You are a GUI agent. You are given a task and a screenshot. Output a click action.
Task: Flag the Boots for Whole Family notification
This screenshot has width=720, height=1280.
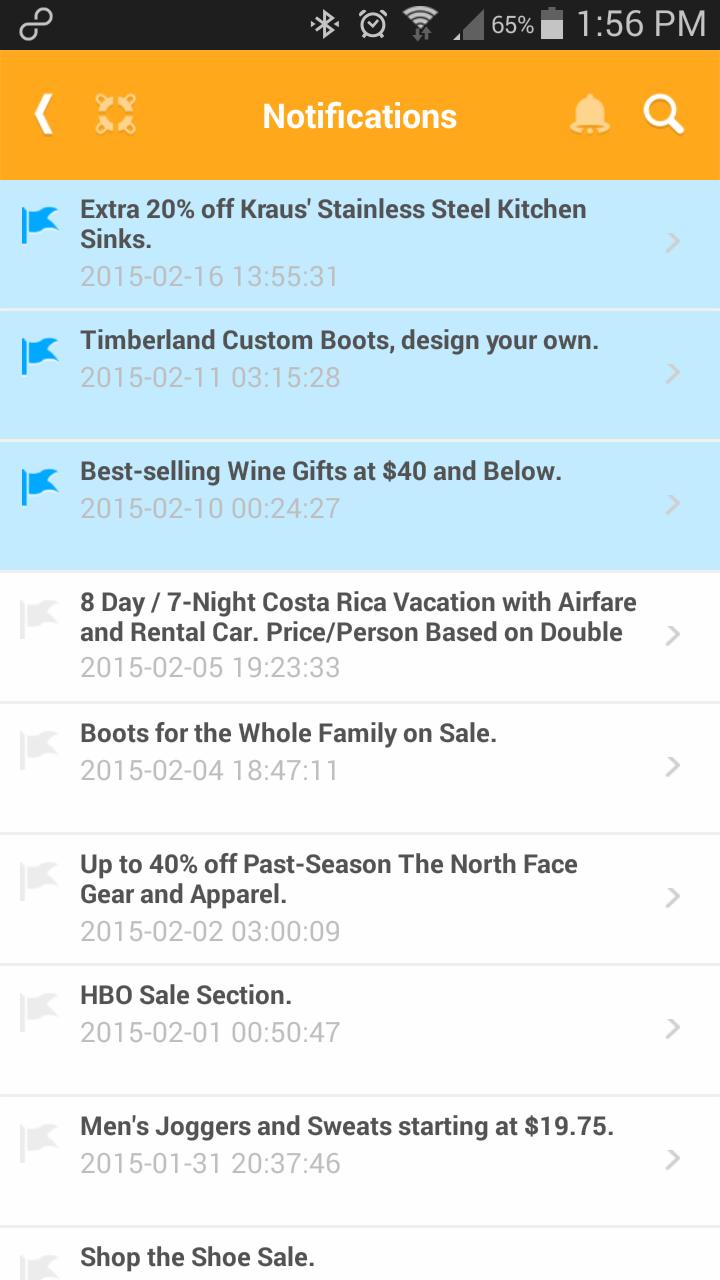point(40,749)
